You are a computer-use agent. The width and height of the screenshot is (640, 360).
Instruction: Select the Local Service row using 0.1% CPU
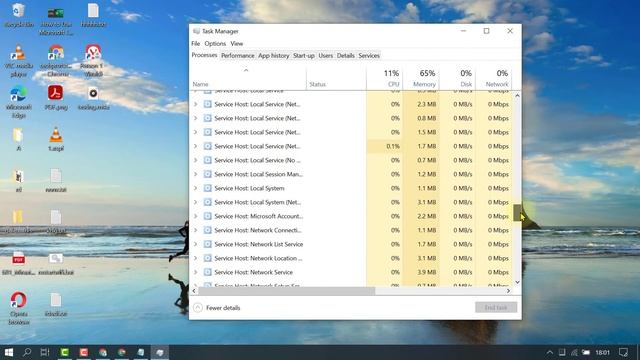pyautogui.click(x=351, y=146)
